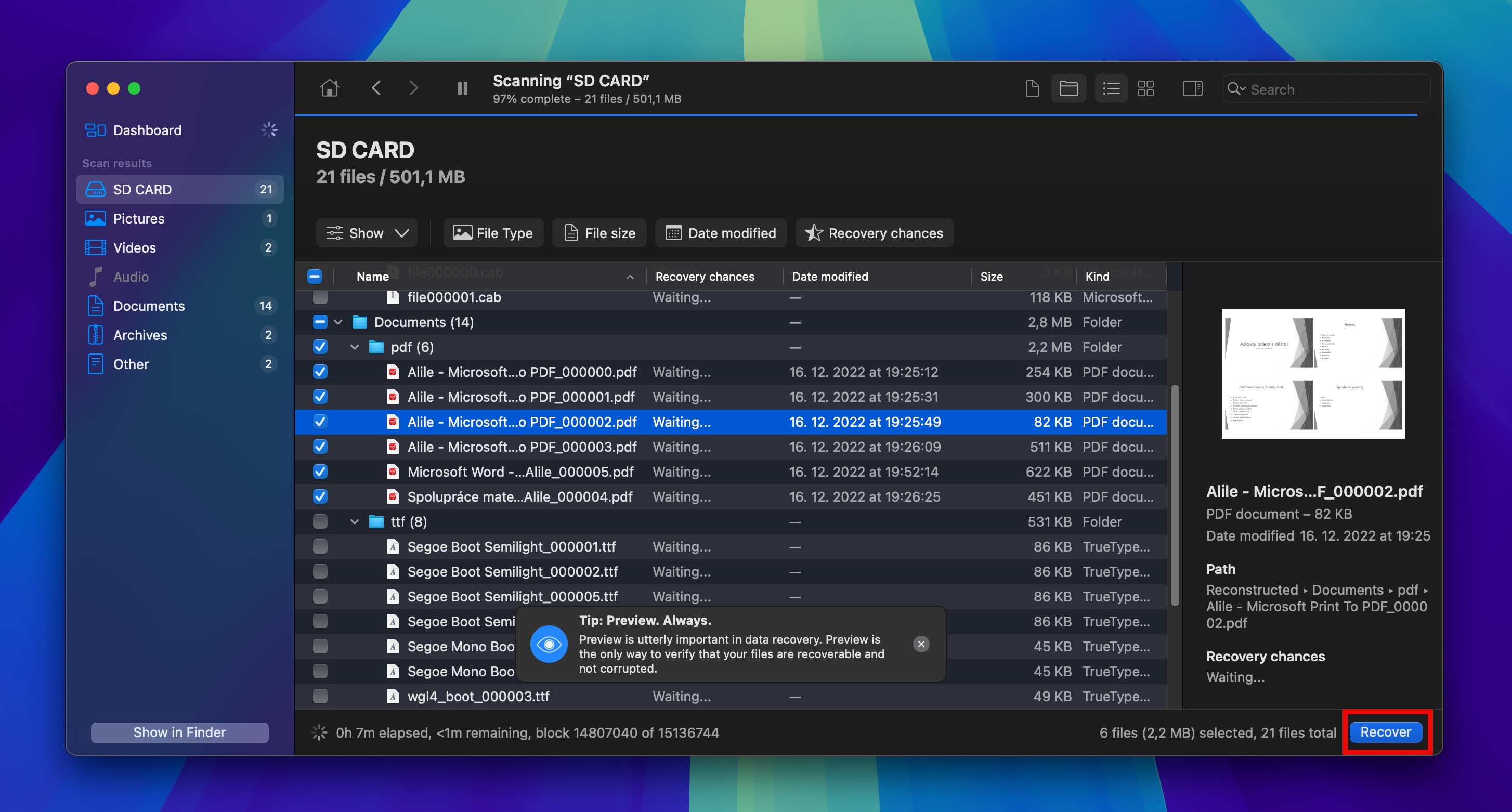Collapse the pdf (6) folder

pos(355,347)
